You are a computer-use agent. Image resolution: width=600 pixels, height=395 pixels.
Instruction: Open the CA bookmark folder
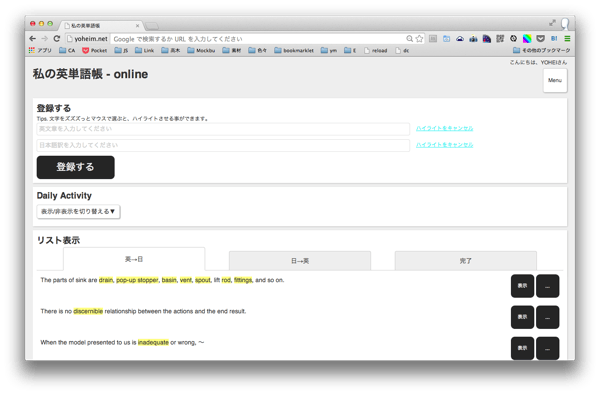[67, 50]
